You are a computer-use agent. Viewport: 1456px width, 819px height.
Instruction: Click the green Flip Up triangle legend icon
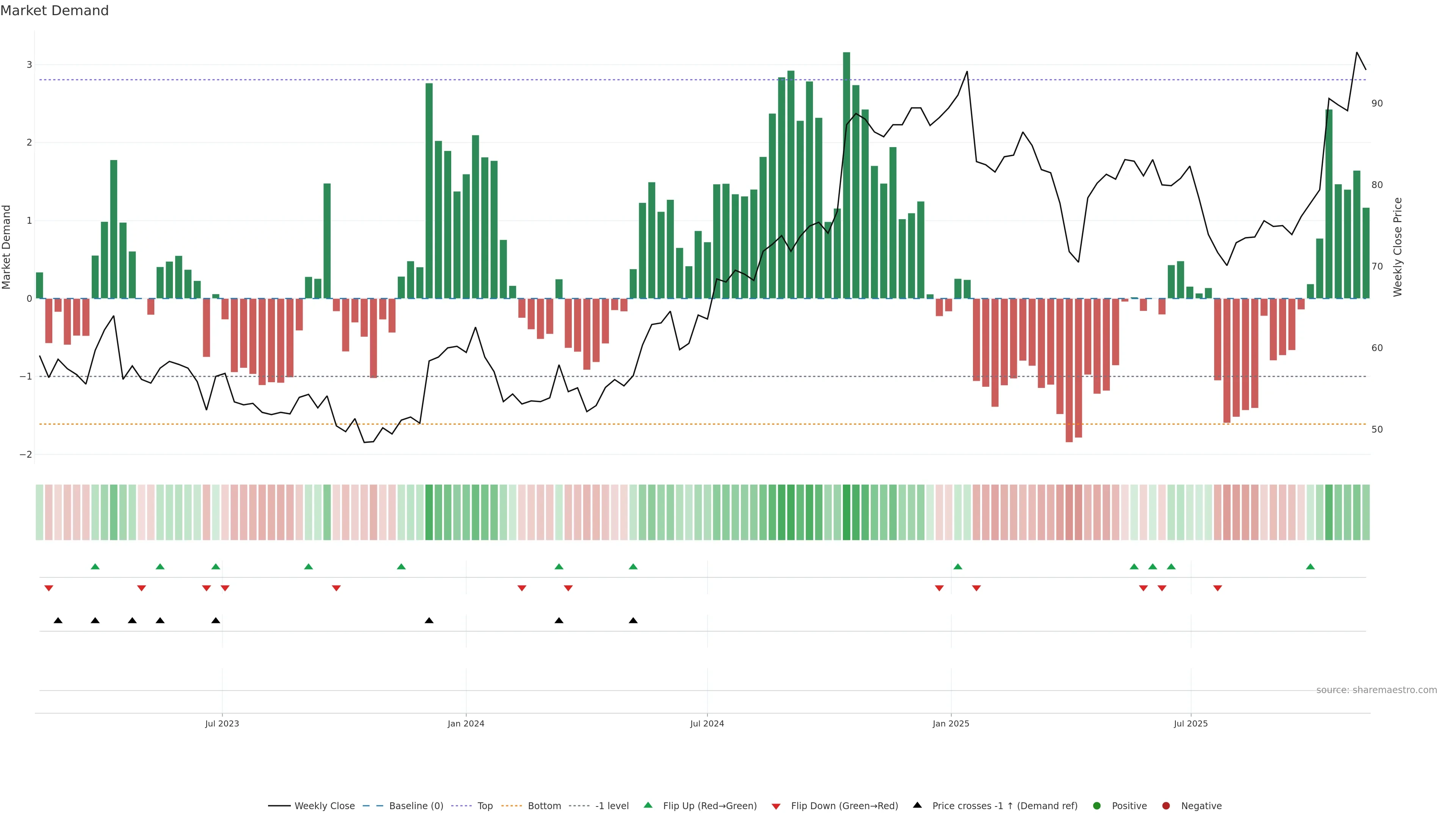(x=648, y=805)
